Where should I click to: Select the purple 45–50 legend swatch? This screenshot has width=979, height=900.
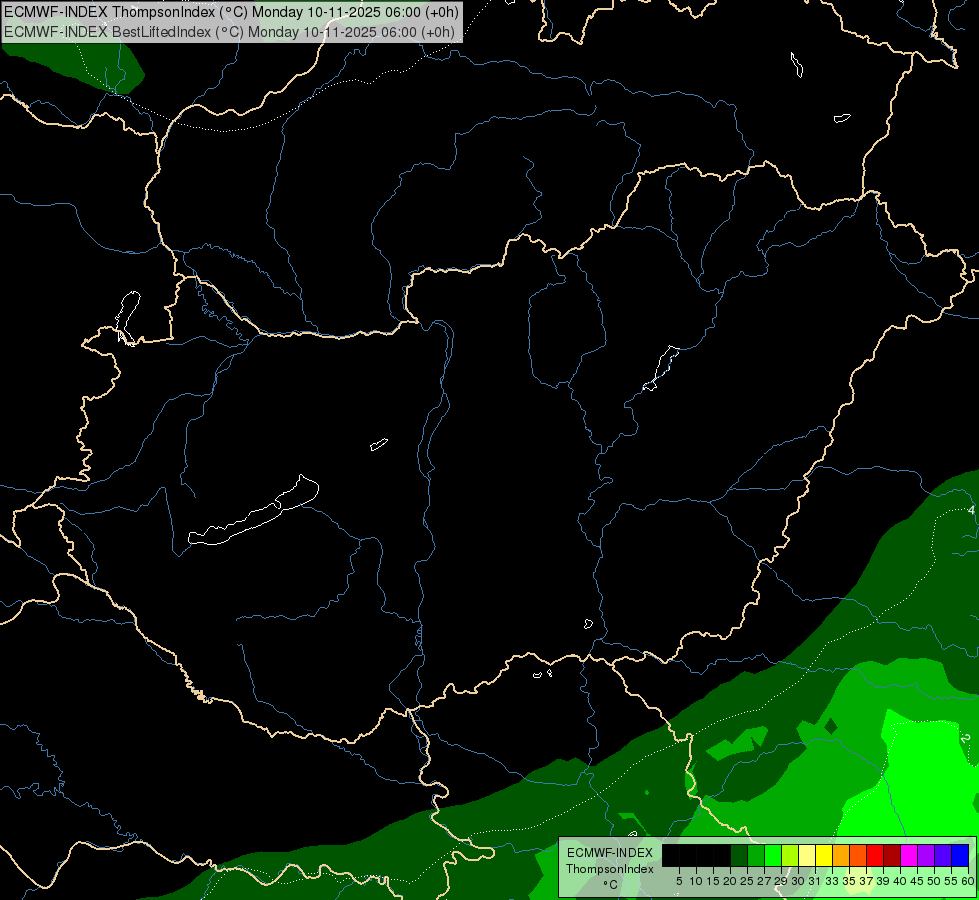pos(926,855)
